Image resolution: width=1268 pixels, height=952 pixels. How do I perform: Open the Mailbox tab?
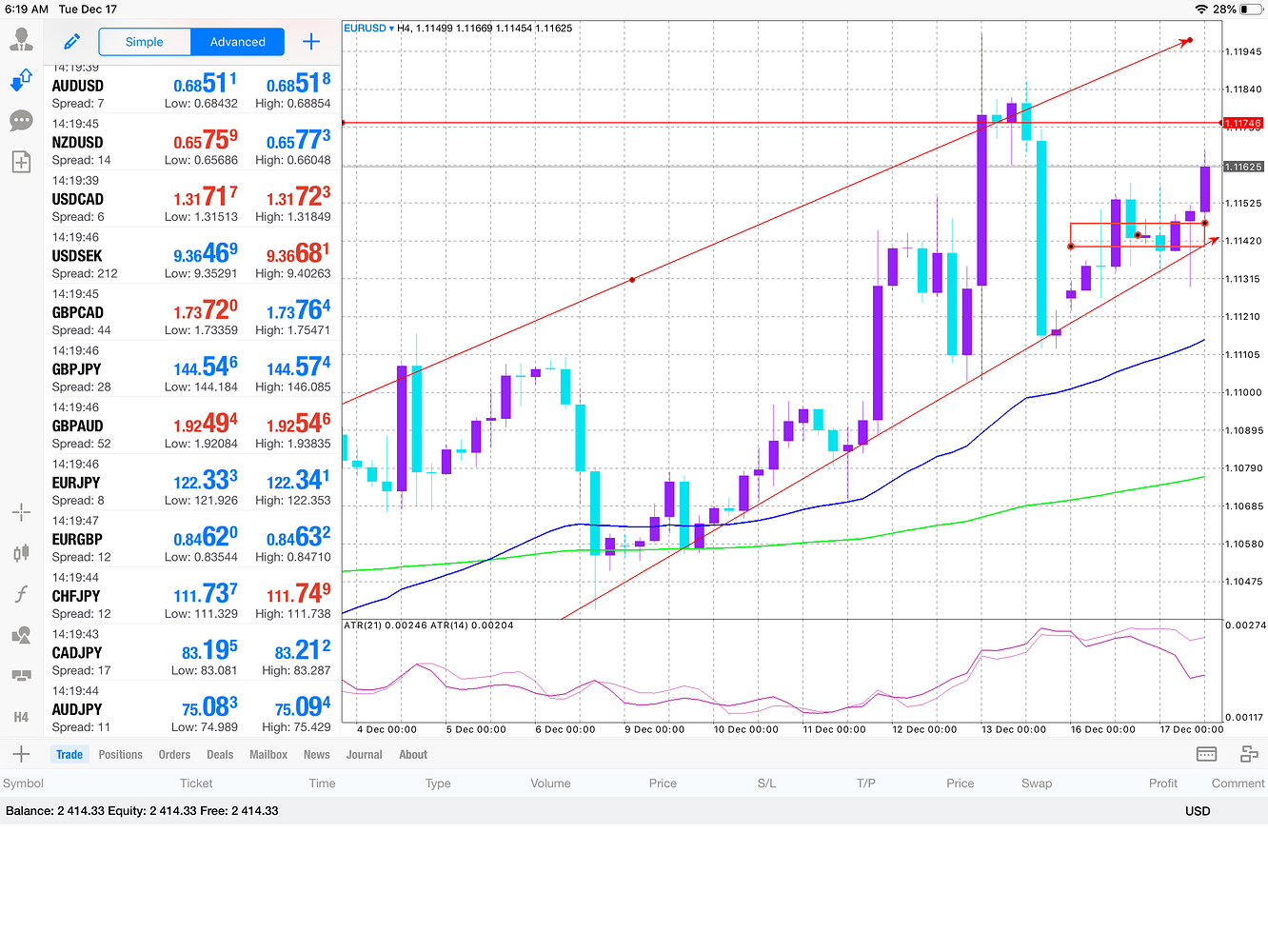click(267, 754)
